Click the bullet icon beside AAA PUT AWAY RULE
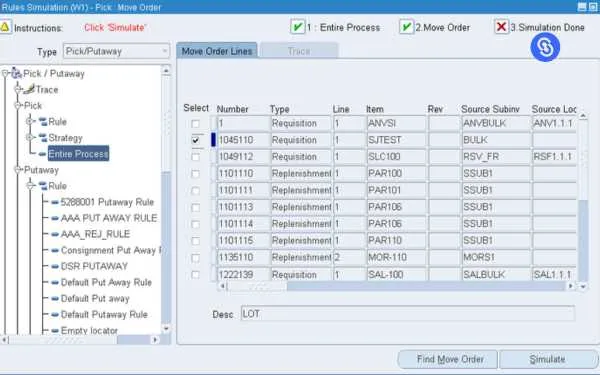The height and width of the screenshot is (375, 600). 55,218
